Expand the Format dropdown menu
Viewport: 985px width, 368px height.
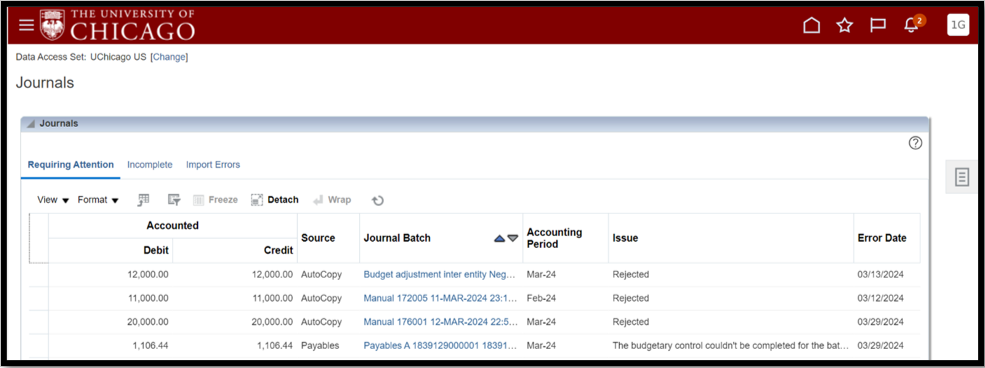pos(98,200)
